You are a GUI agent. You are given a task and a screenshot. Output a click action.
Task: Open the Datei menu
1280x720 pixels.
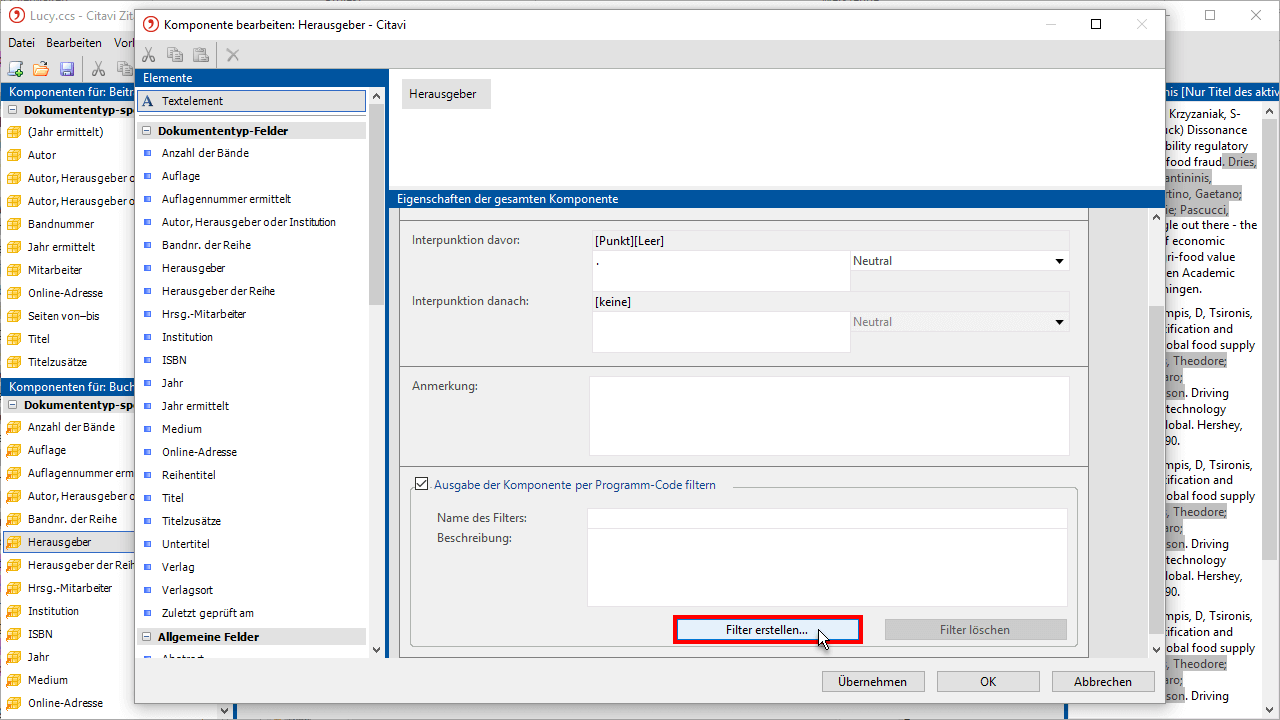21,43
